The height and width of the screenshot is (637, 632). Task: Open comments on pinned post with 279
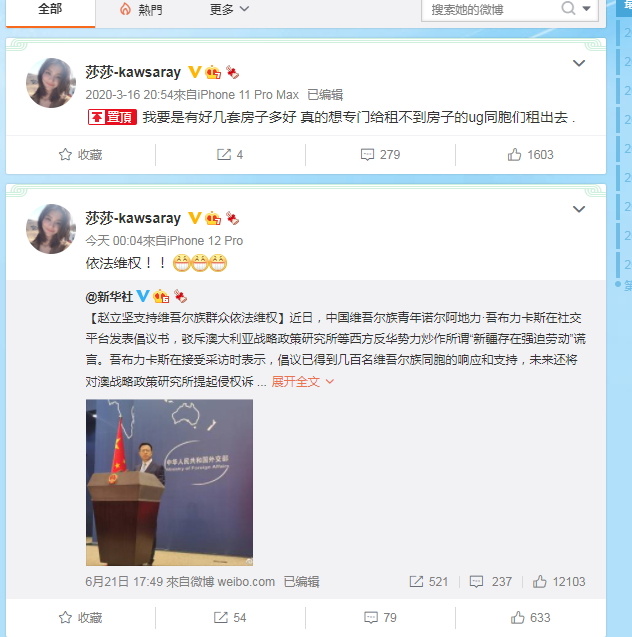click(380, 155)
